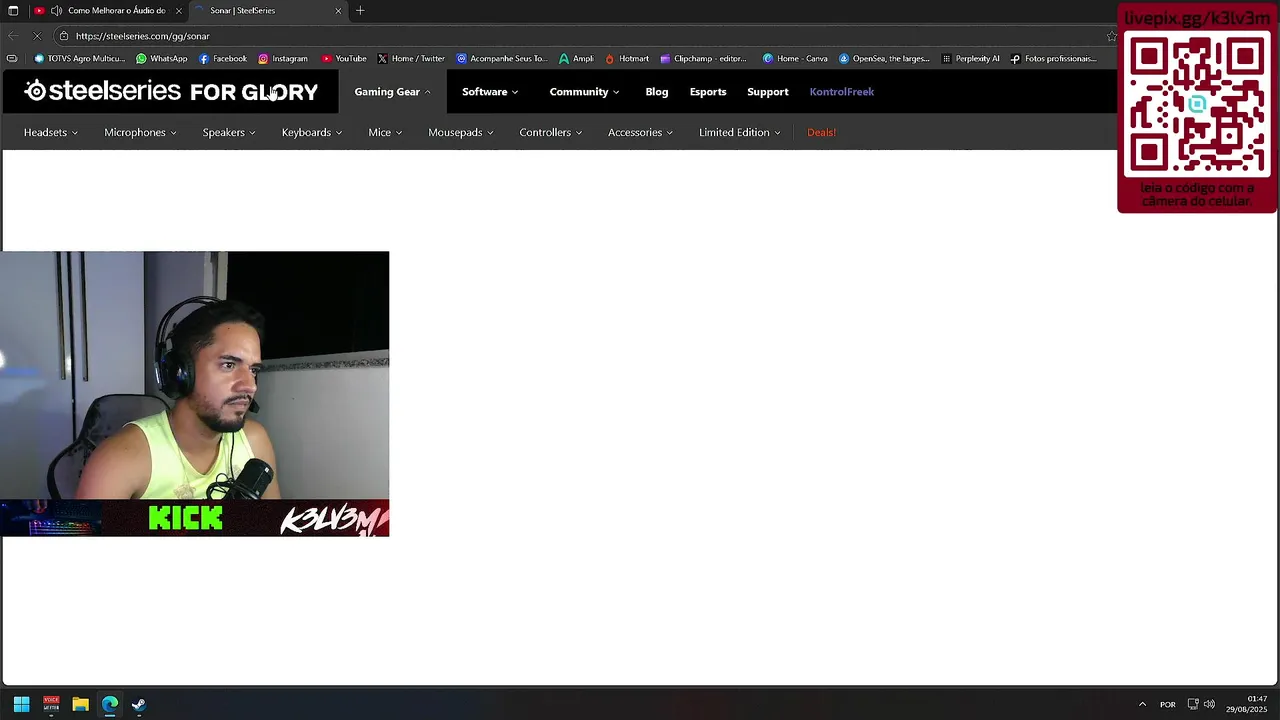The width and height of the screenshot is (1280, 720).
Task: Open the 'Acompanhe Seus To...' bookmark
Action: [502, 58]
